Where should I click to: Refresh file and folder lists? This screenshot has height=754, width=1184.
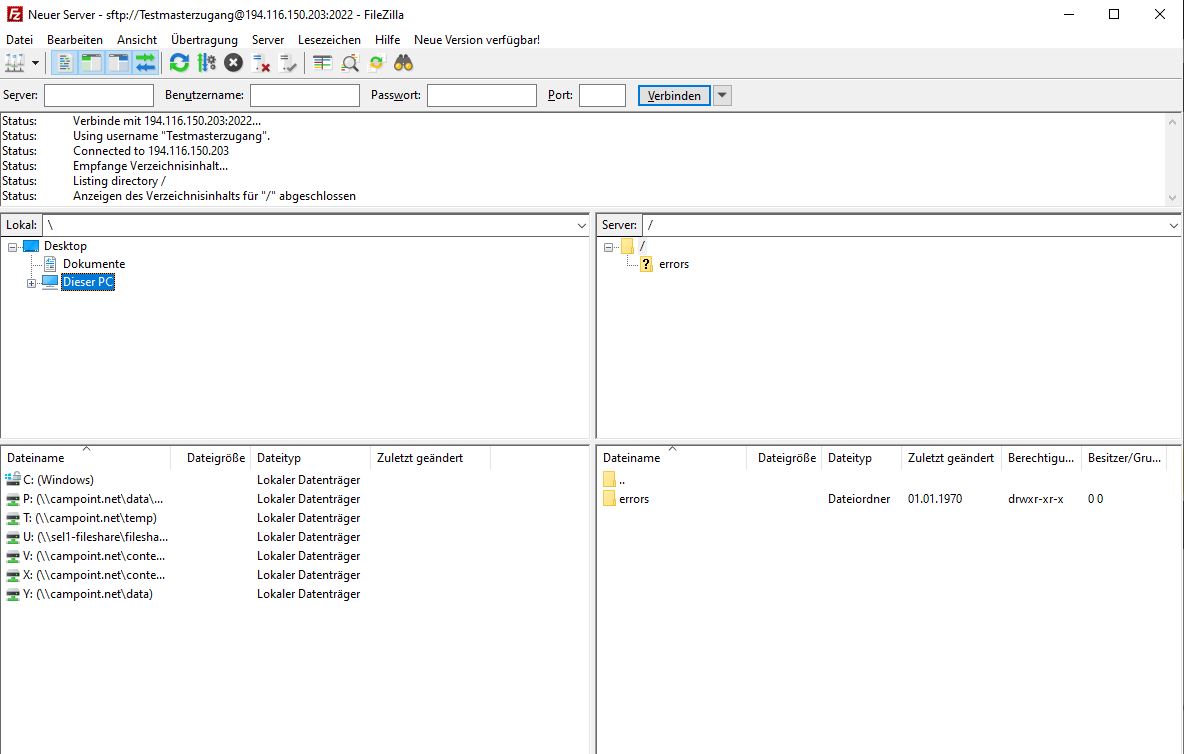[x=179, y=63]
